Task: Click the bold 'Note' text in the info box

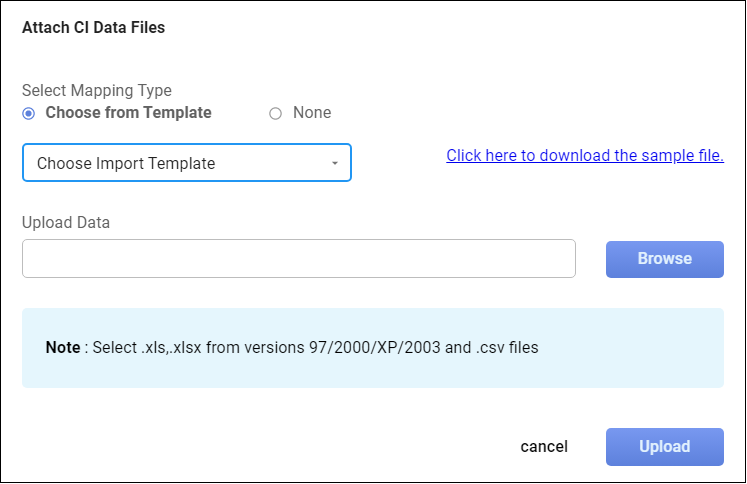Action: (x=63, y=348)
